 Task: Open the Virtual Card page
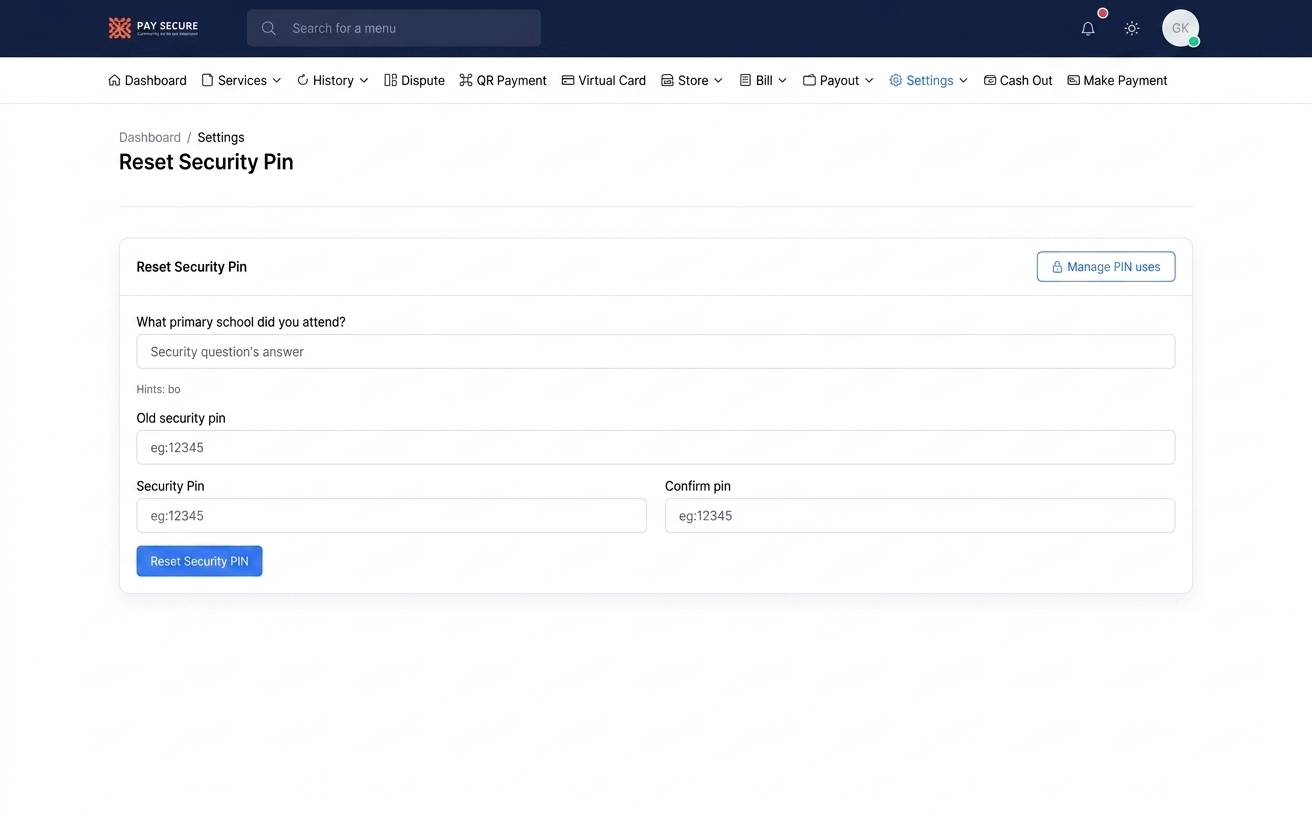(604, 80)
